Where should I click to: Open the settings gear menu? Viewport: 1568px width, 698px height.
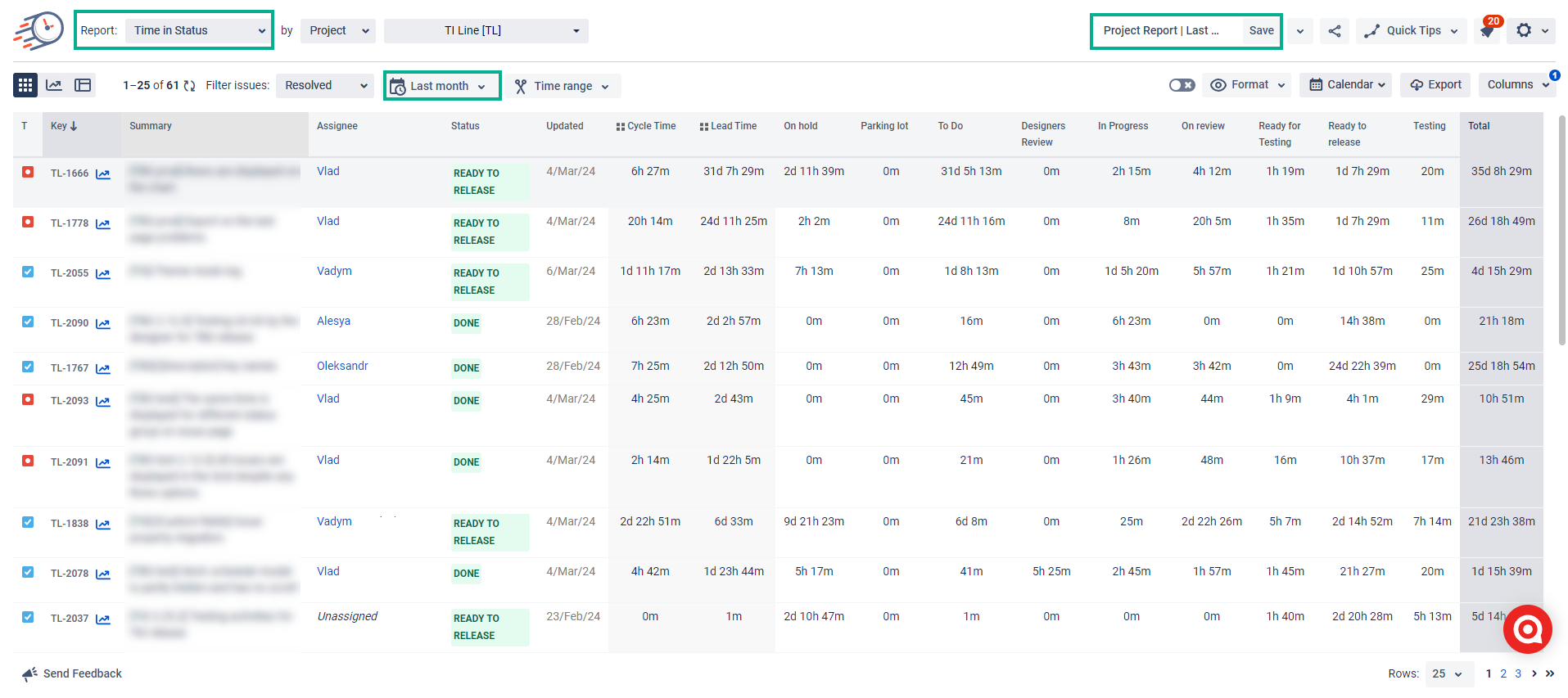(1524, 30)
